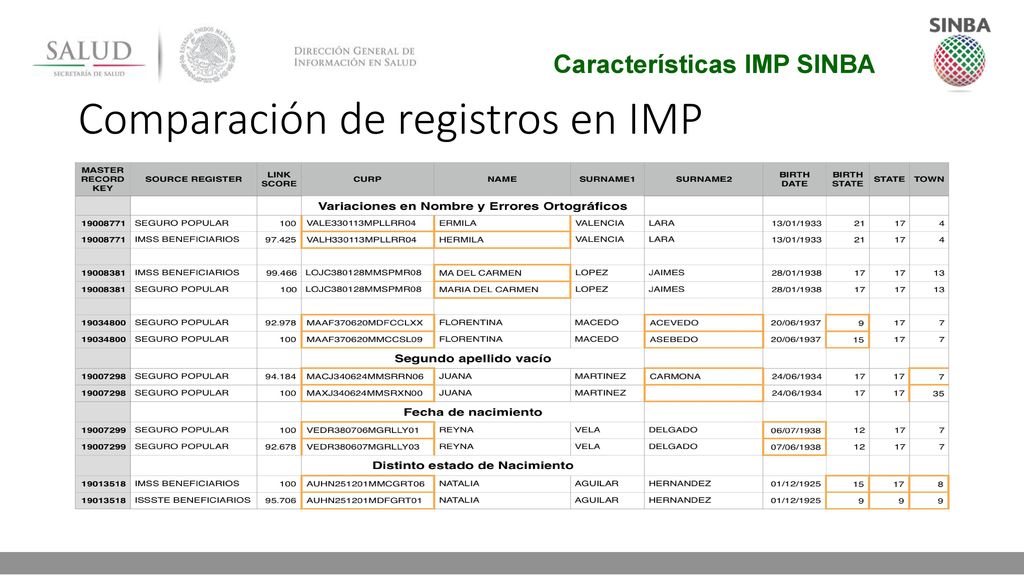Click link score 97.425
This screenshot has width=1024, height=576.
click(x=280, y=240)
